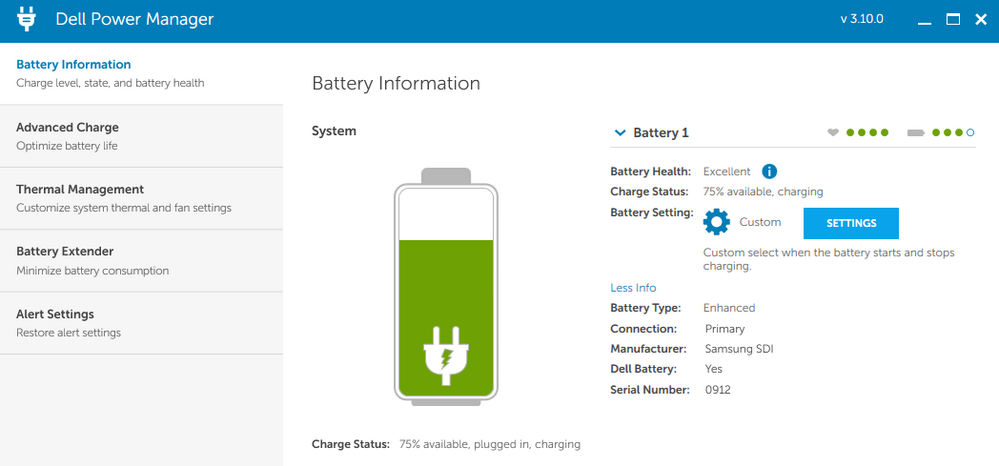Click the 'Samsung SDI' manufacturer value
This screenshot has width=999, height=466.
click(740, 349)
